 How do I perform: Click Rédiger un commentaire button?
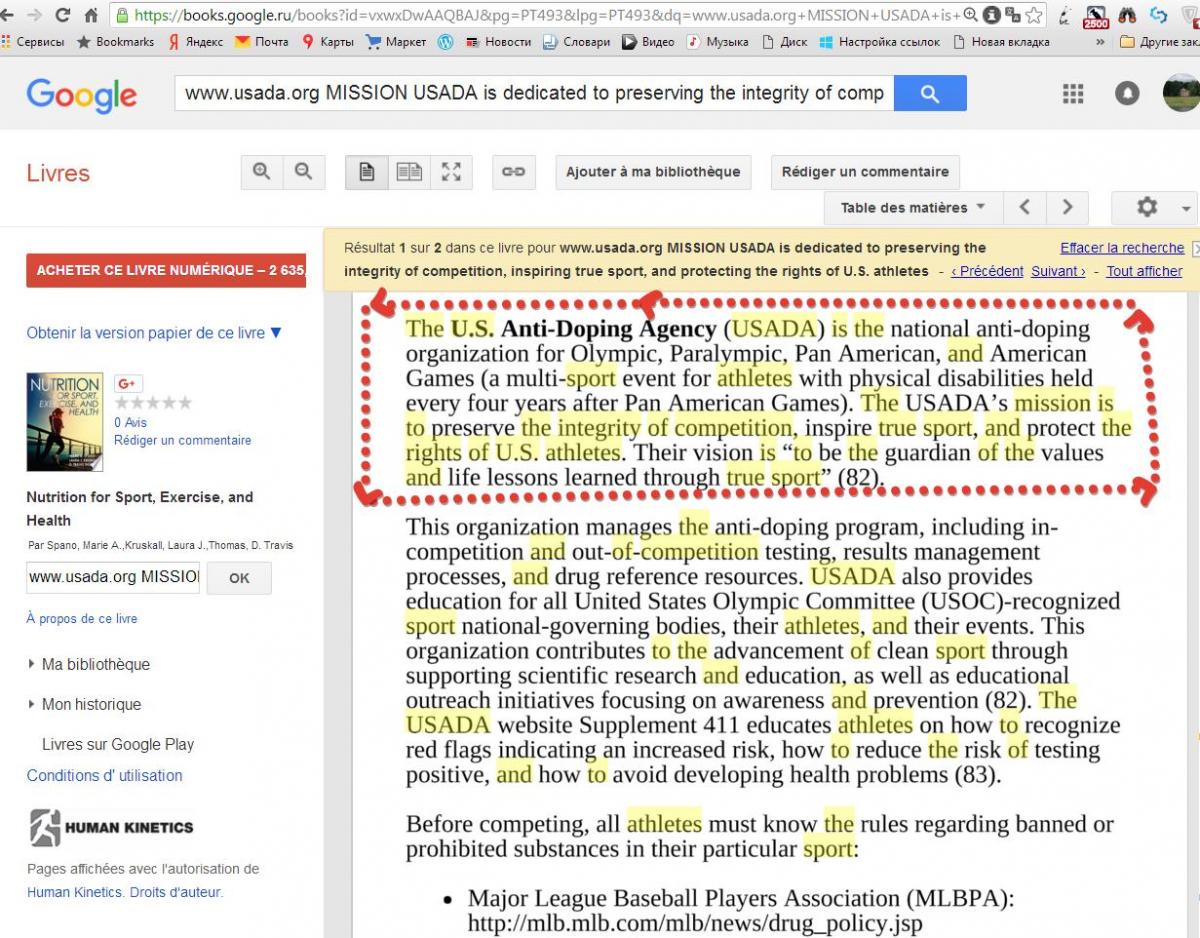865,172
